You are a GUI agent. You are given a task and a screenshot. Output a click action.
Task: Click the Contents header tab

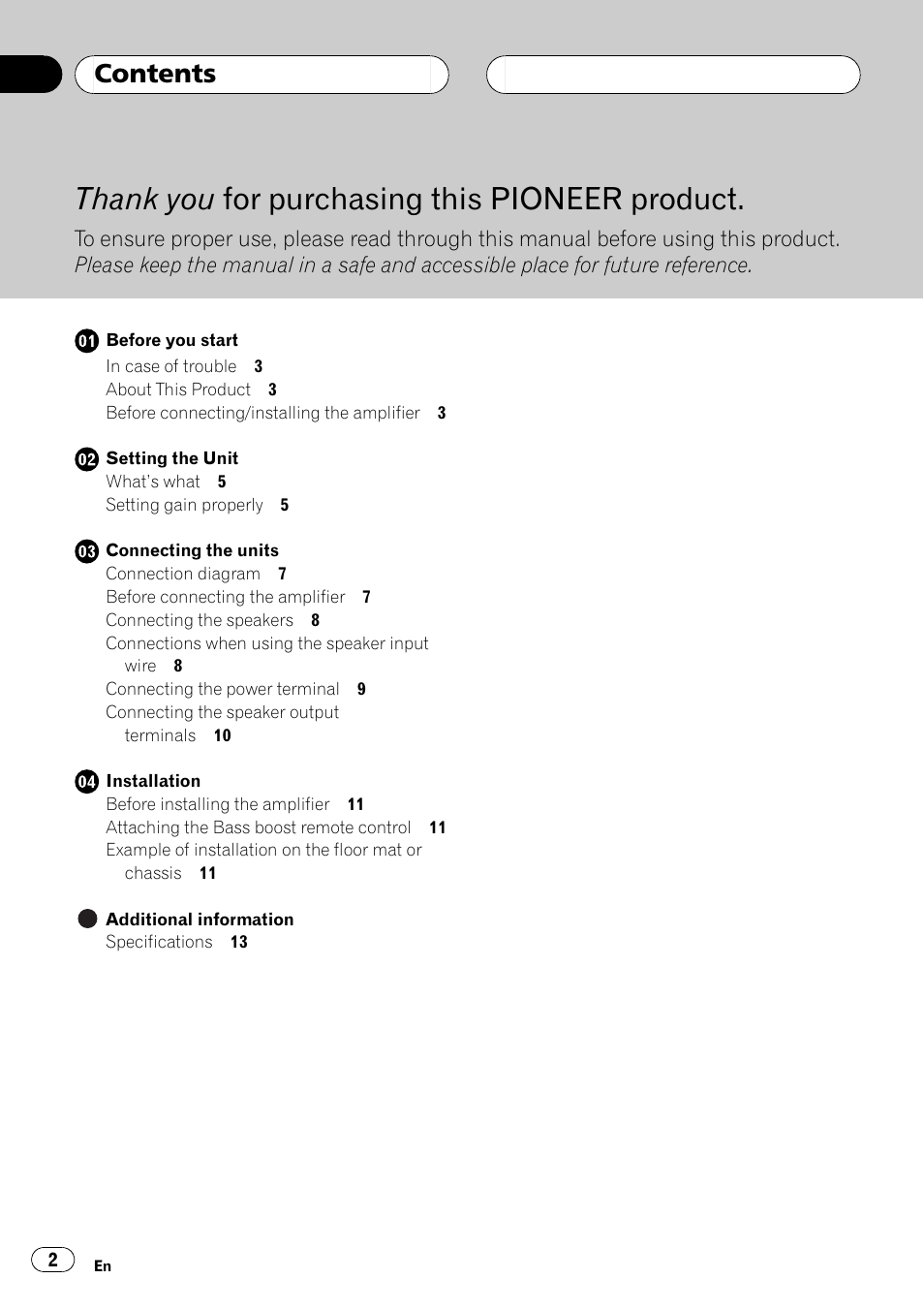pos(262,75)
